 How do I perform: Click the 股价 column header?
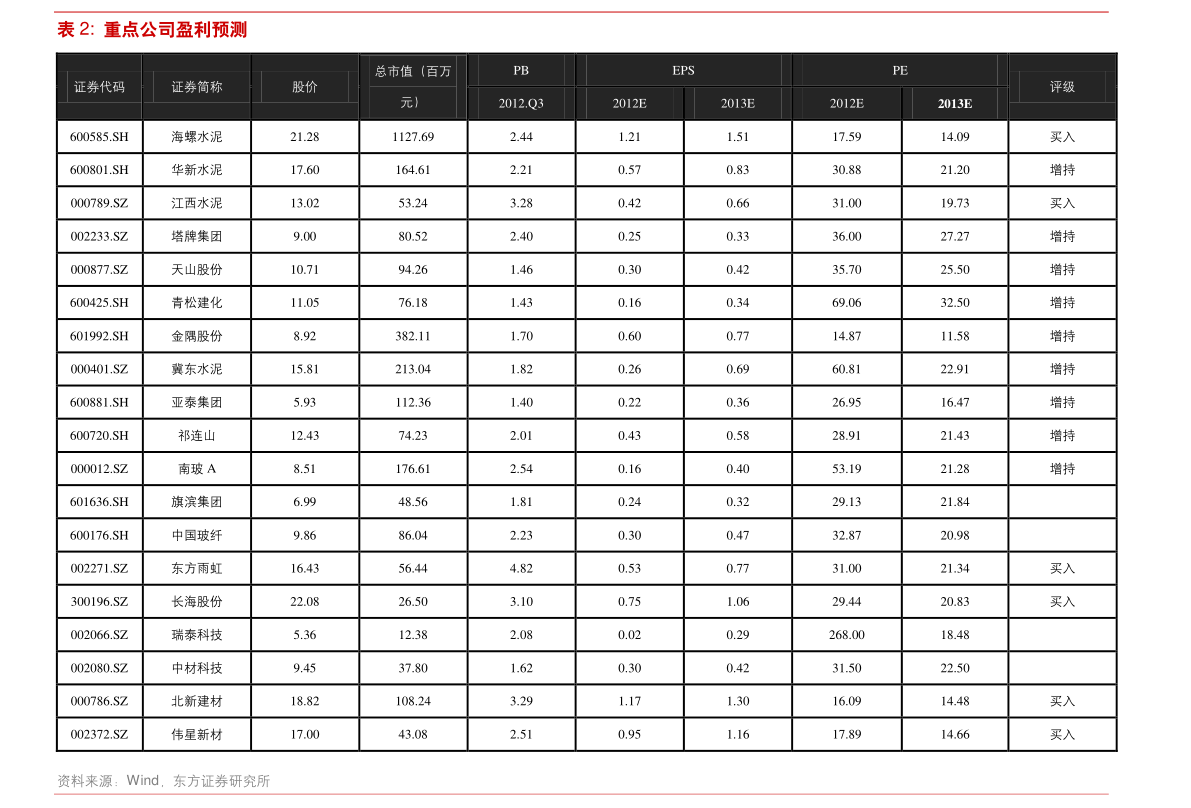[x=304, y=87]
